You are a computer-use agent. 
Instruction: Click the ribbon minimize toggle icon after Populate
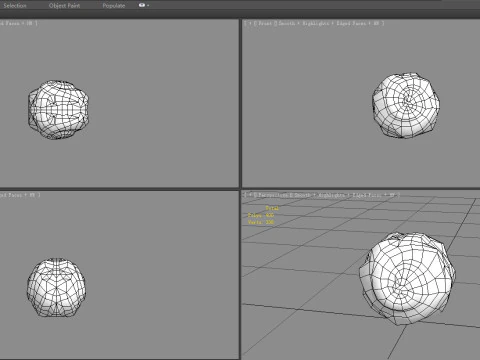tap(142, 5)
